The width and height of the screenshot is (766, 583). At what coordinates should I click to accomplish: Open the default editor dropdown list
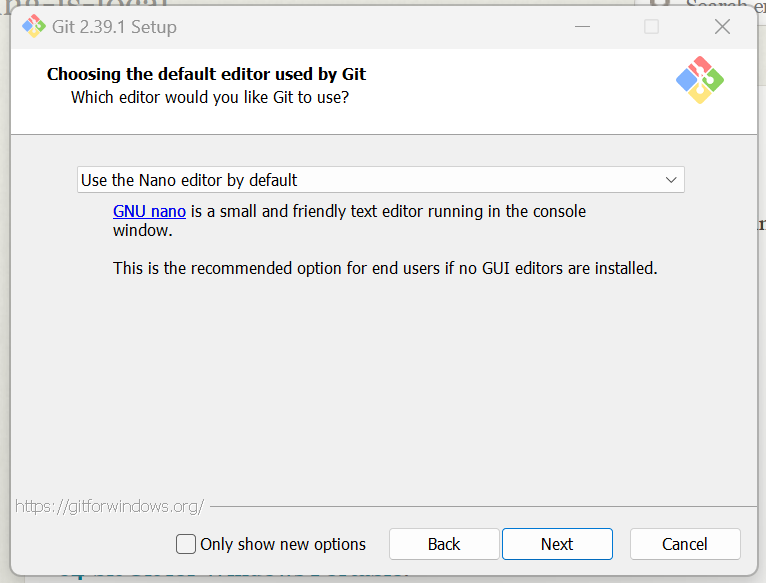pyautogui.click(x=381, y=180)
